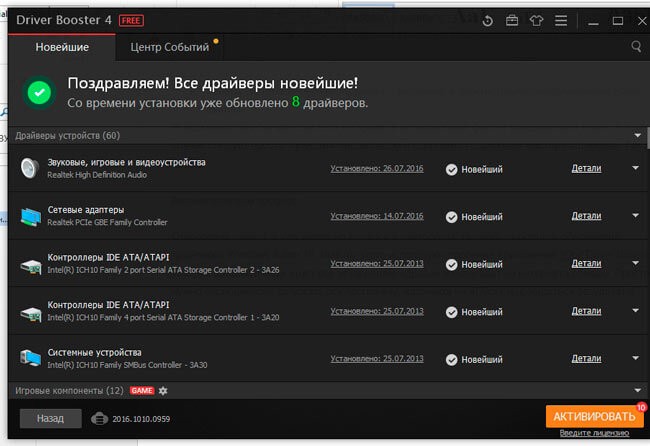Click the gear next to Игровые компоненты
This screenshot has width=650, height=446.
163,390
